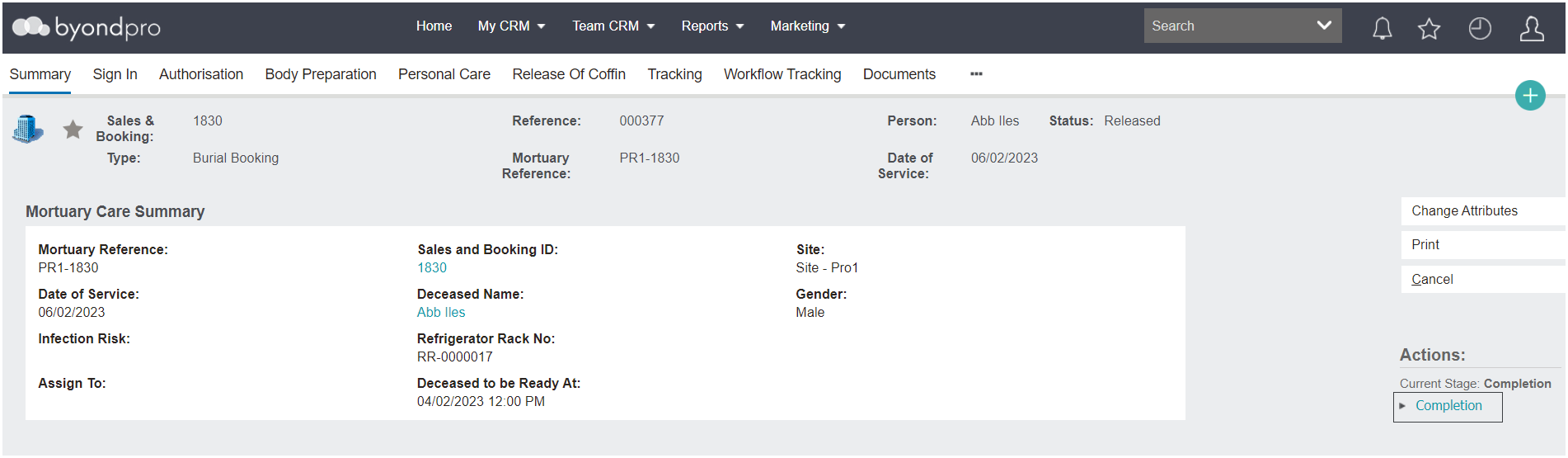Switch to the Workflow Tracking tab
1568x458 pixels.
(782, 74)
